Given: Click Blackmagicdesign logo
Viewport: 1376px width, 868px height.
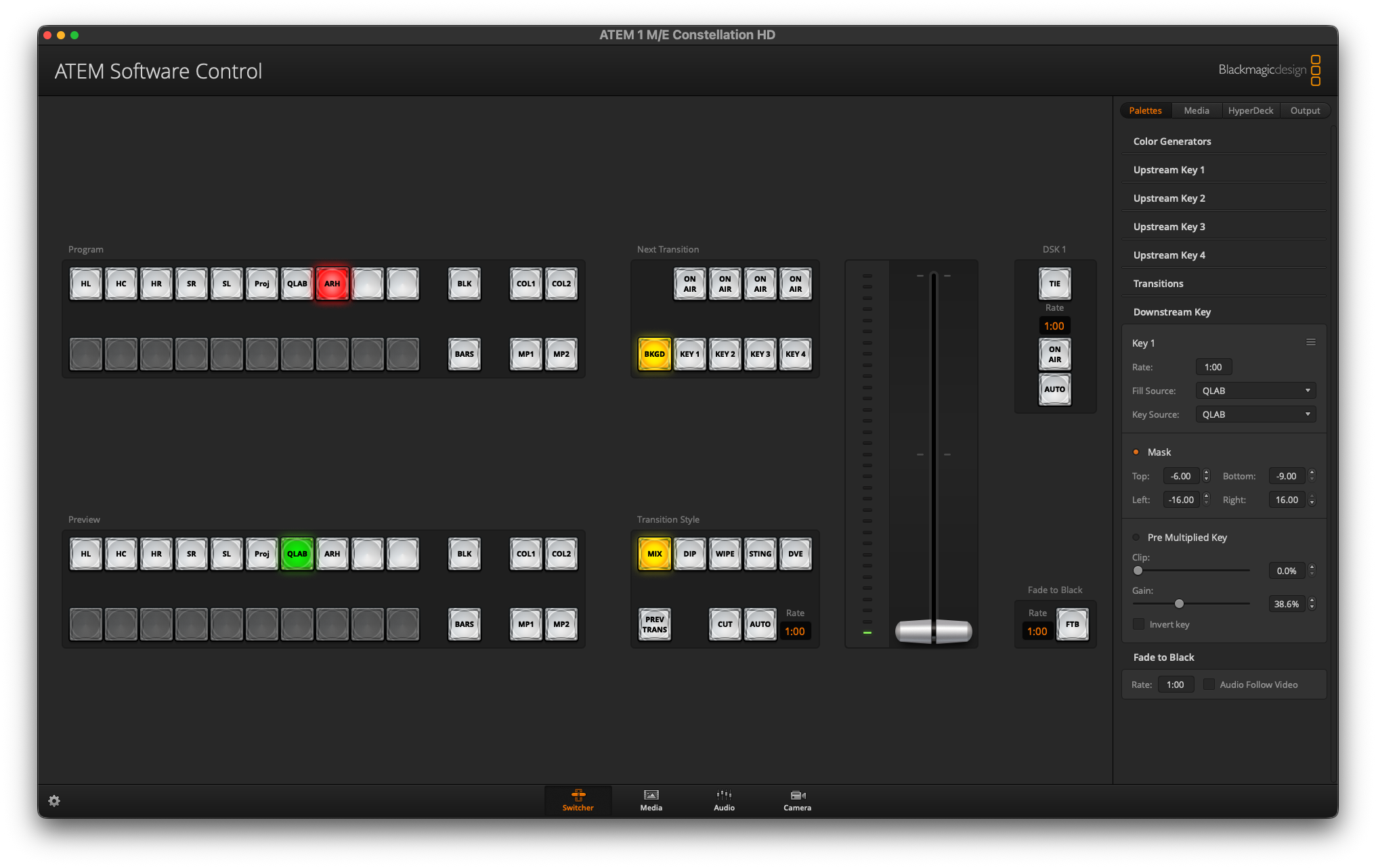Looking at the screenshot, I should coord(1269,70).
